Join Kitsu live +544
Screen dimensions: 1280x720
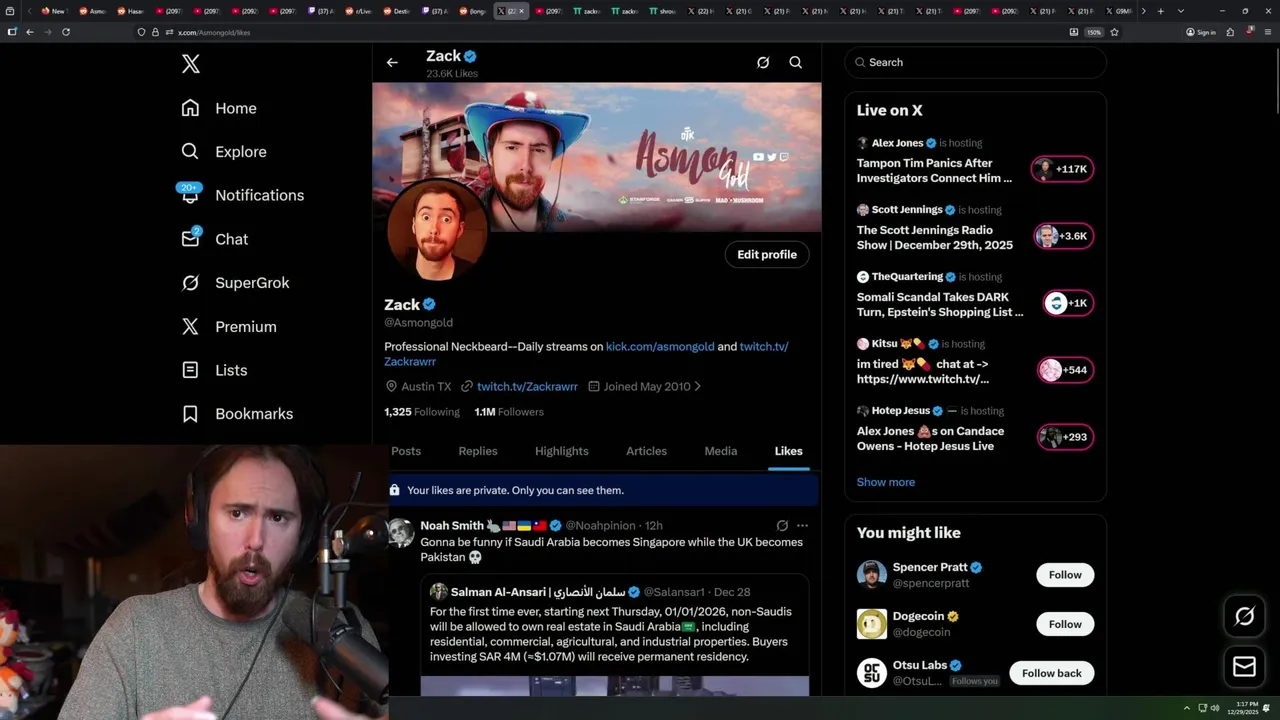coord(1065,370)
